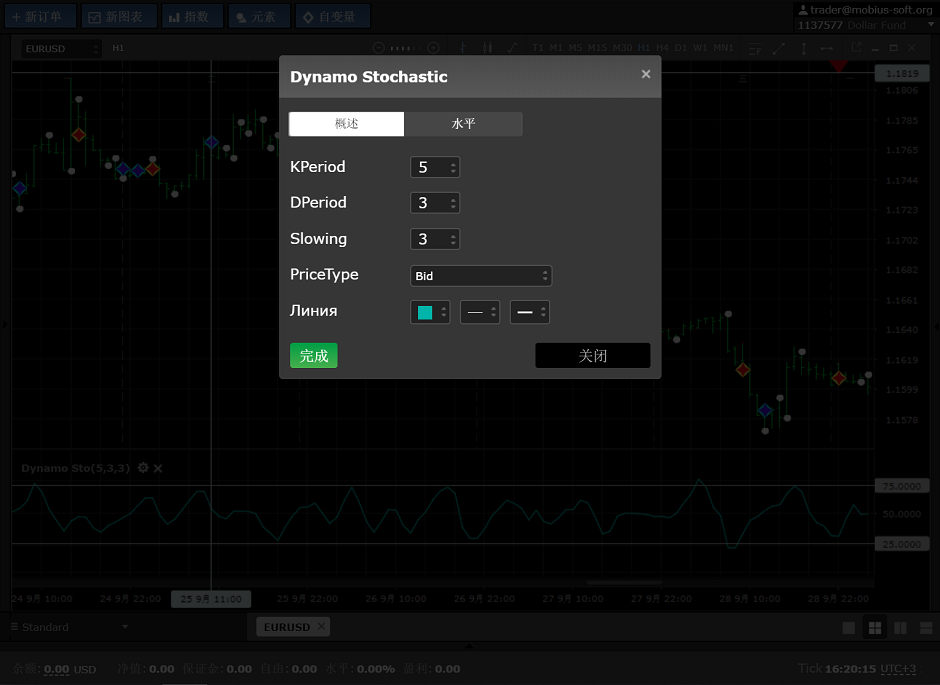Click the DPeriod value field
This screenshot has width=940, height=685.
click(435, 203)
